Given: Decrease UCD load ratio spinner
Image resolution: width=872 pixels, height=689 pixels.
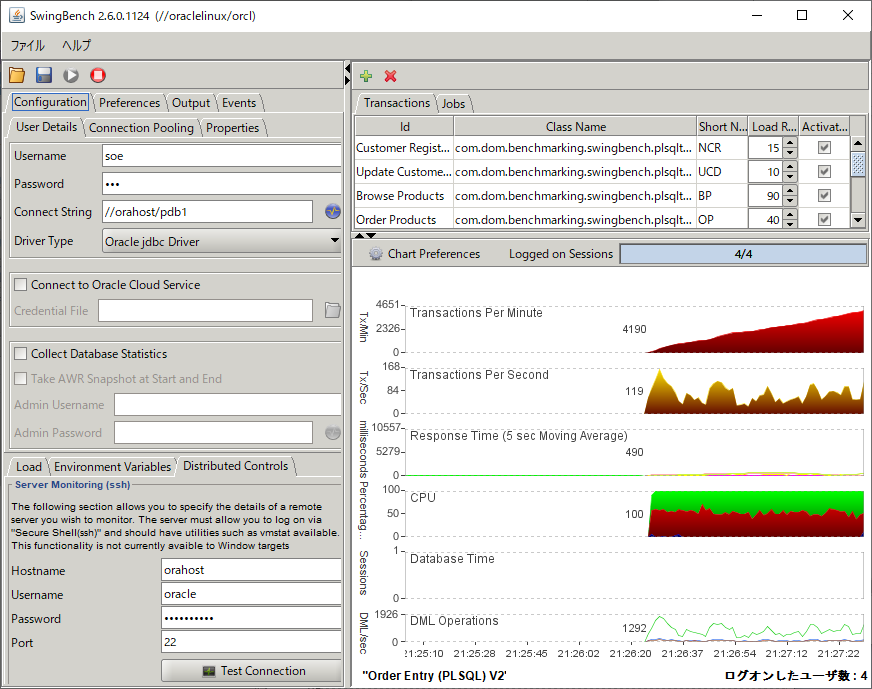Looking at the screenshot, I should click(790, 177).
